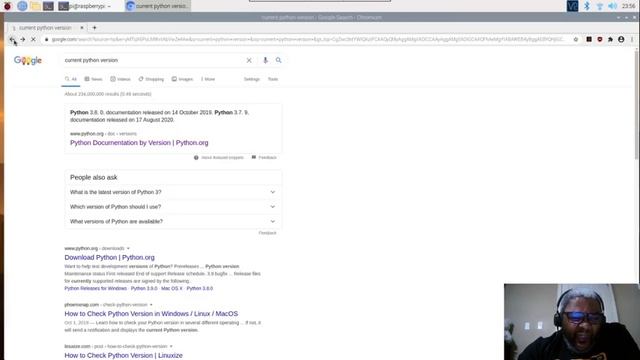The width and height of the screenshot is (640, 360).
Task: Go to the Google home logo
Action: [x=28, y=60]
